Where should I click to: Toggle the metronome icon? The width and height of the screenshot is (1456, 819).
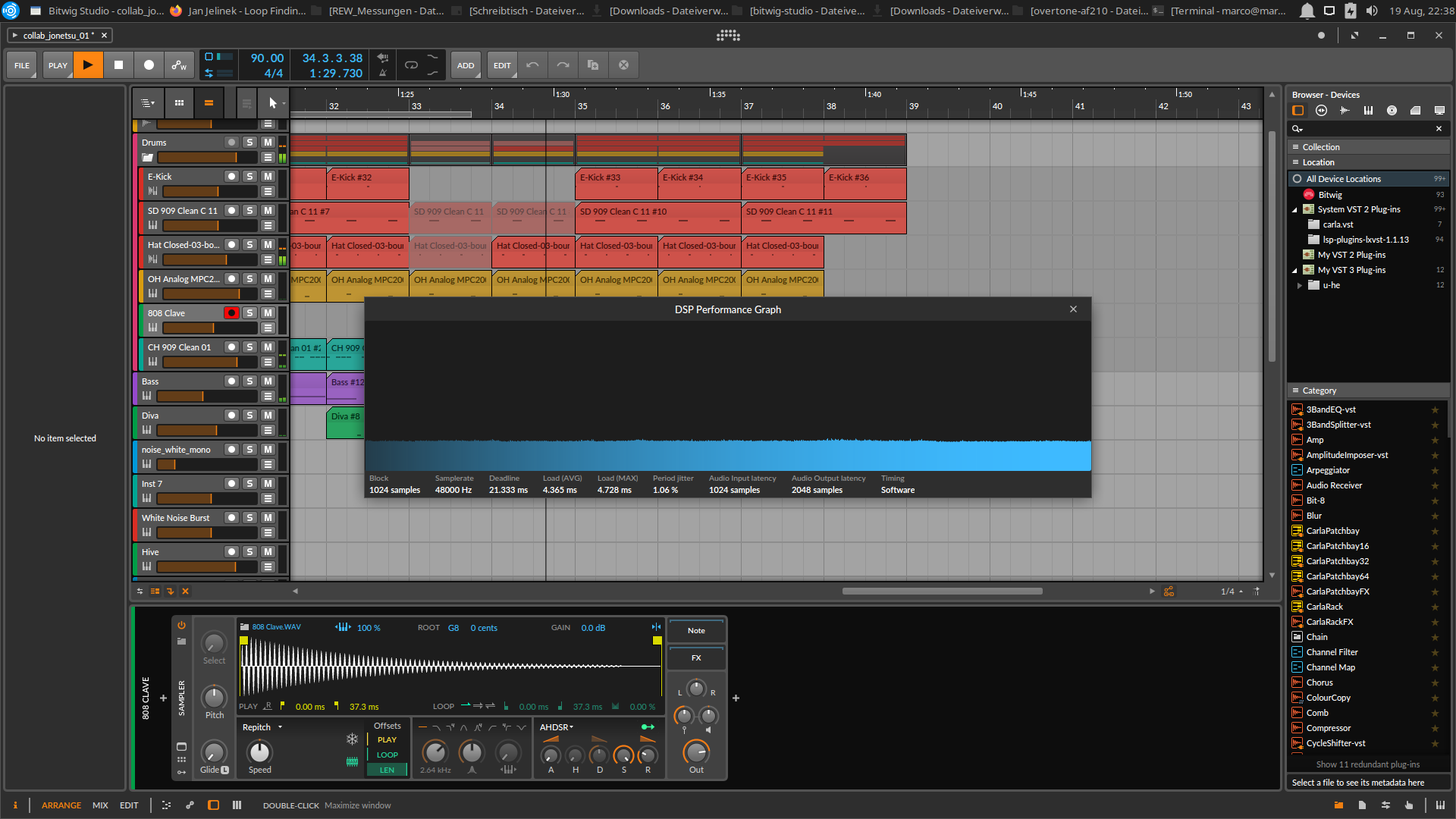click(383, 74)
